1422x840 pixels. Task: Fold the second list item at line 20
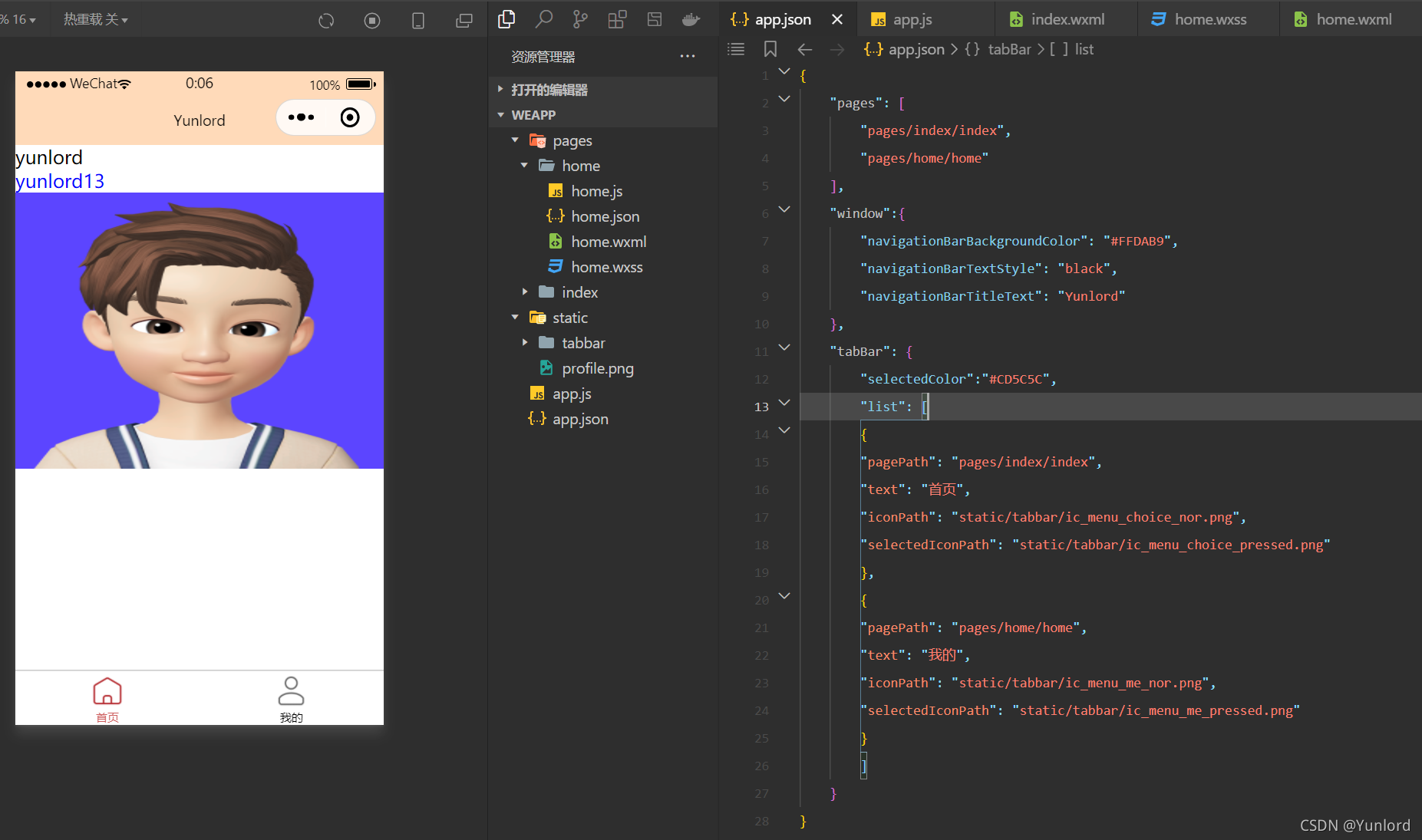coord(784,596)
